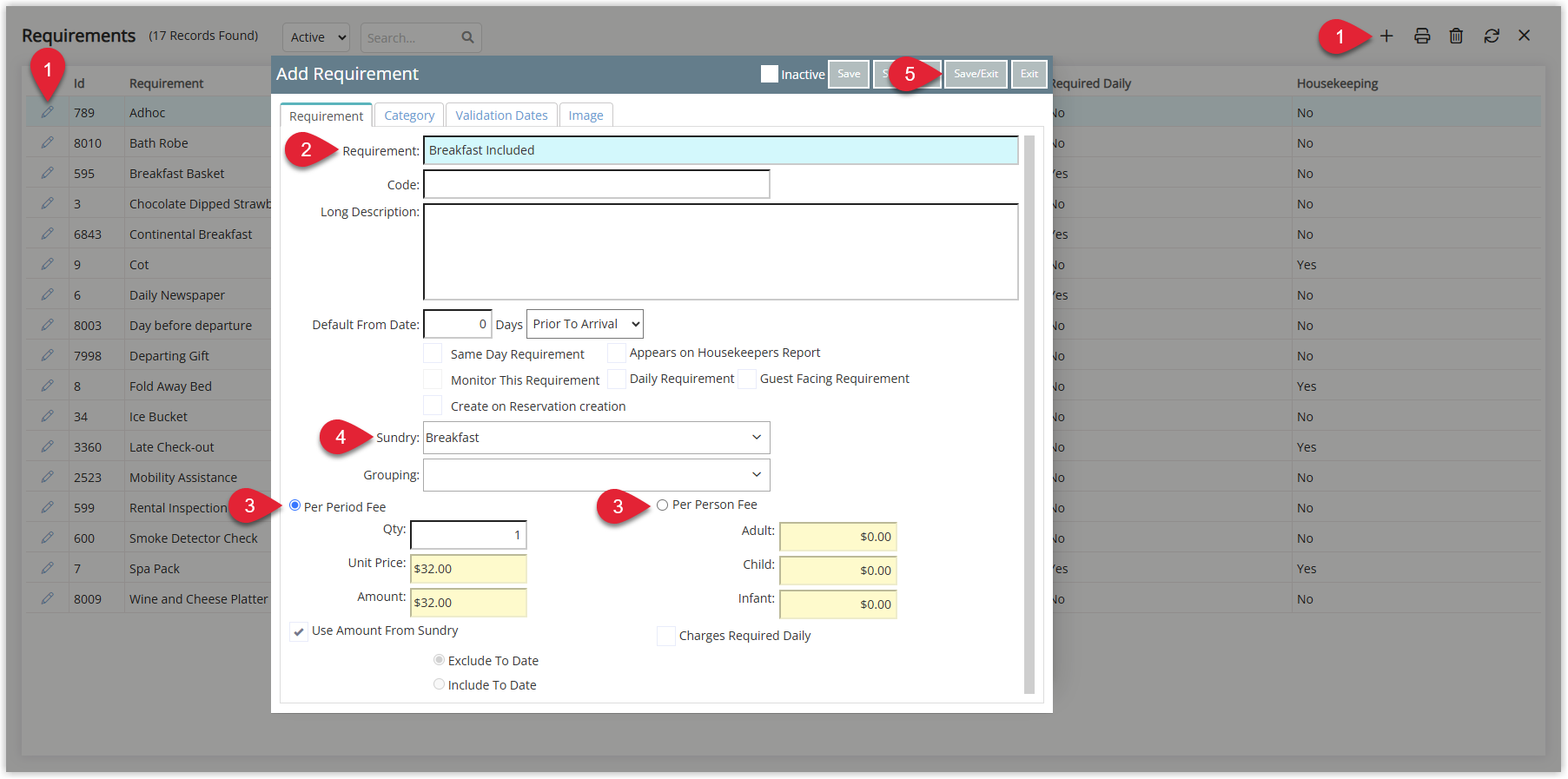The height and width of the screenshot is (779, 1568).
Task: Switch to the Category tab
Action: 409,116
